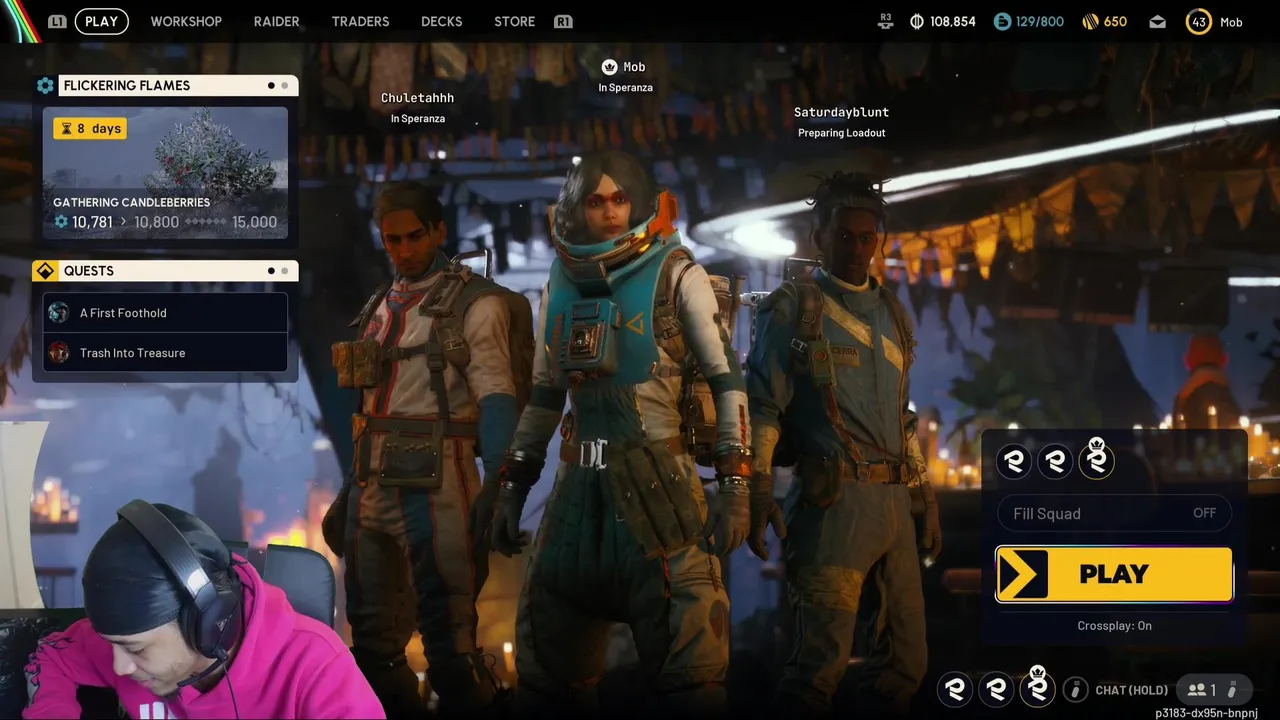Open the party members count button
Image resolution: width=1280 pixels, height=720 pixels.
click(1213, 690)
